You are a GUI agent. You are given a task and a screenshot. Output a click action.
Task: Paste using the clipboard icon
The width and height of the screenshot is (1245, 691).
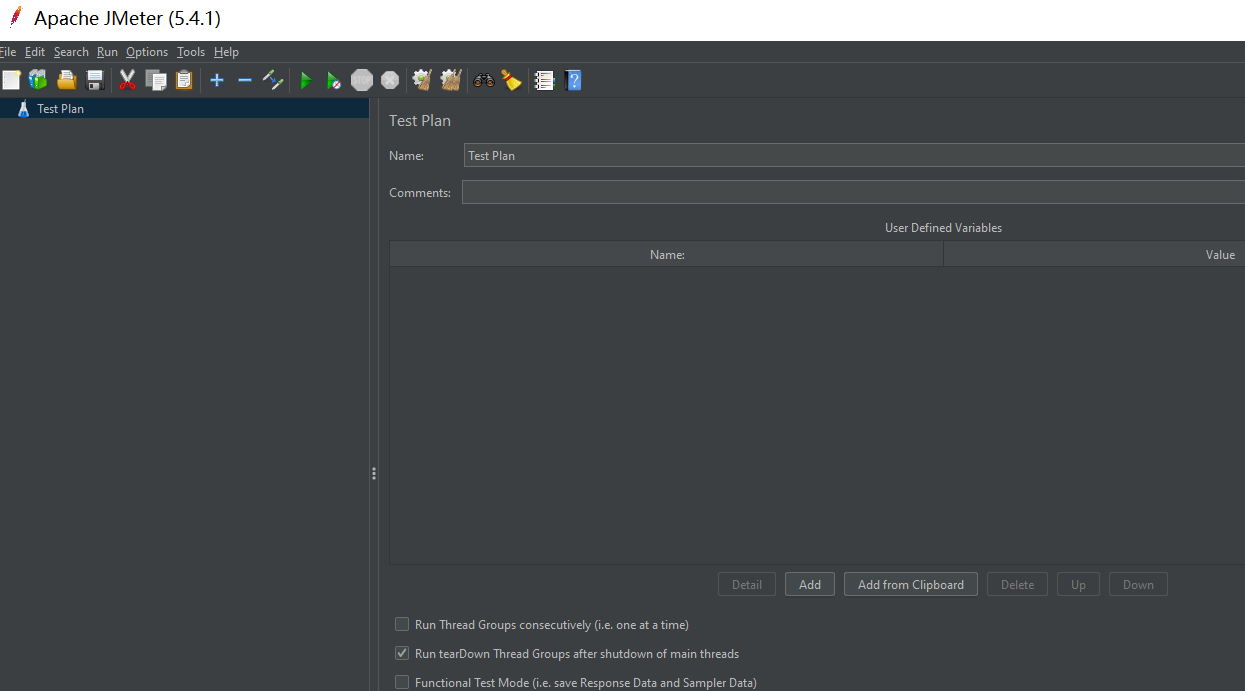(x=184, y=80)
